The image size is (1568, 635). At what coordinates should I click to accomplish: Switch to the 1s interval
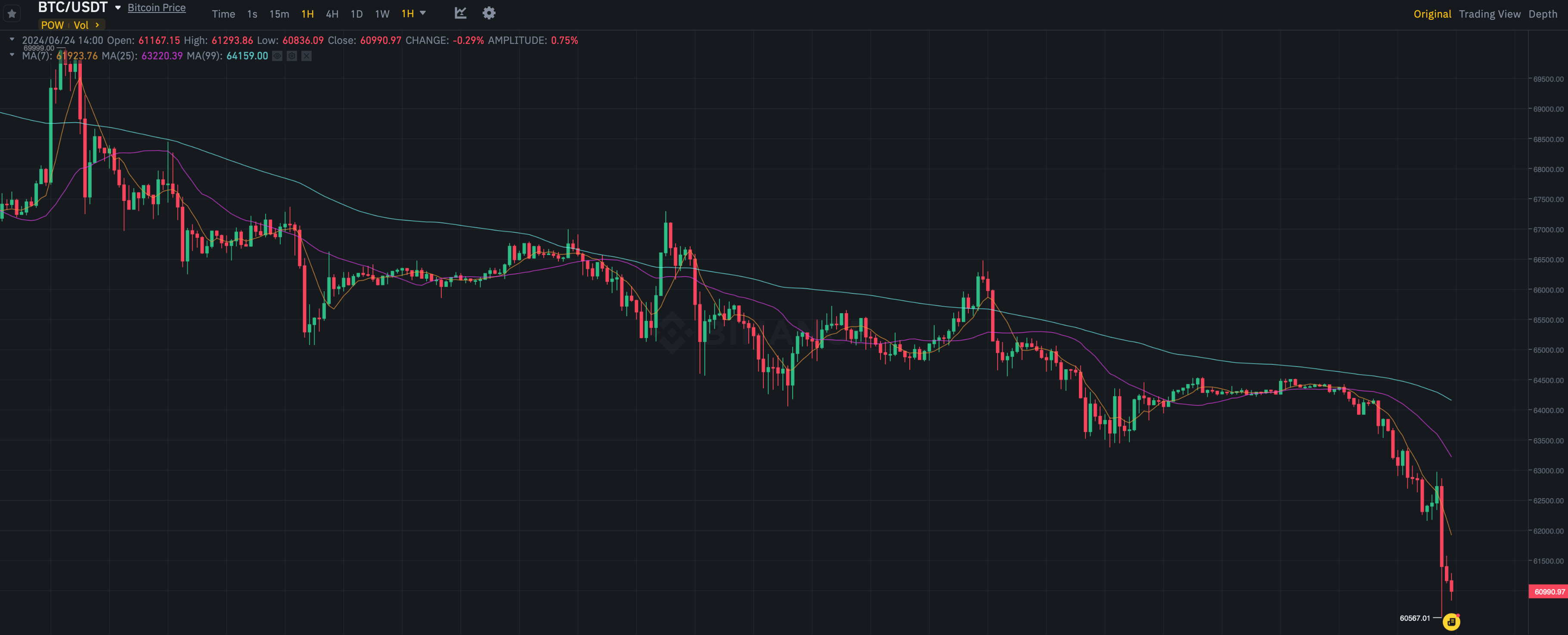pyautogui.click(x=252, y=14)
